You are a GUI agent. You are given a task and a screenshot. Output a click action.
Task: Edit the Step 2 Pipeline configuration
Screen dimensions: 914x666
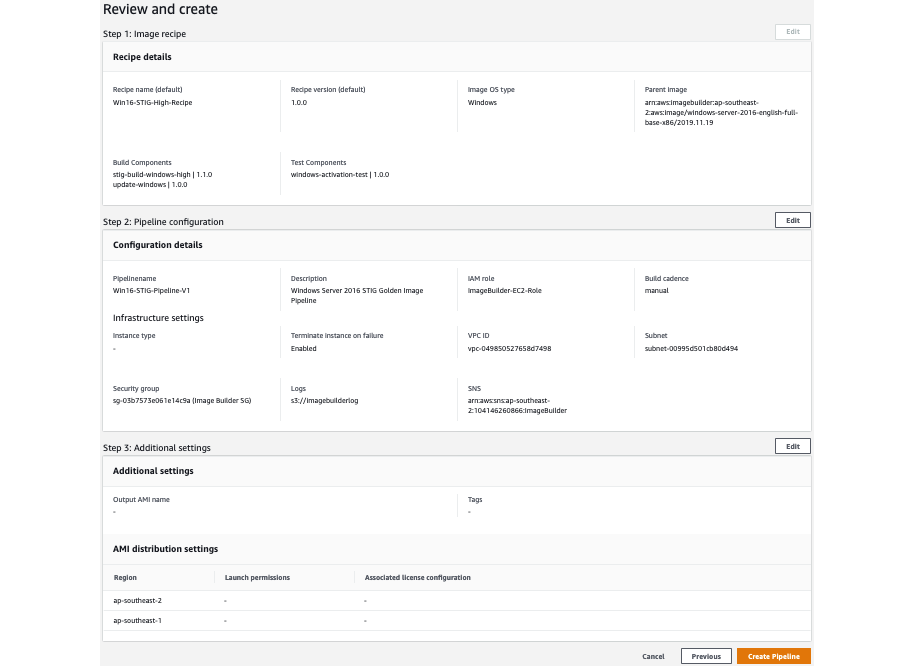coord(792,220)
